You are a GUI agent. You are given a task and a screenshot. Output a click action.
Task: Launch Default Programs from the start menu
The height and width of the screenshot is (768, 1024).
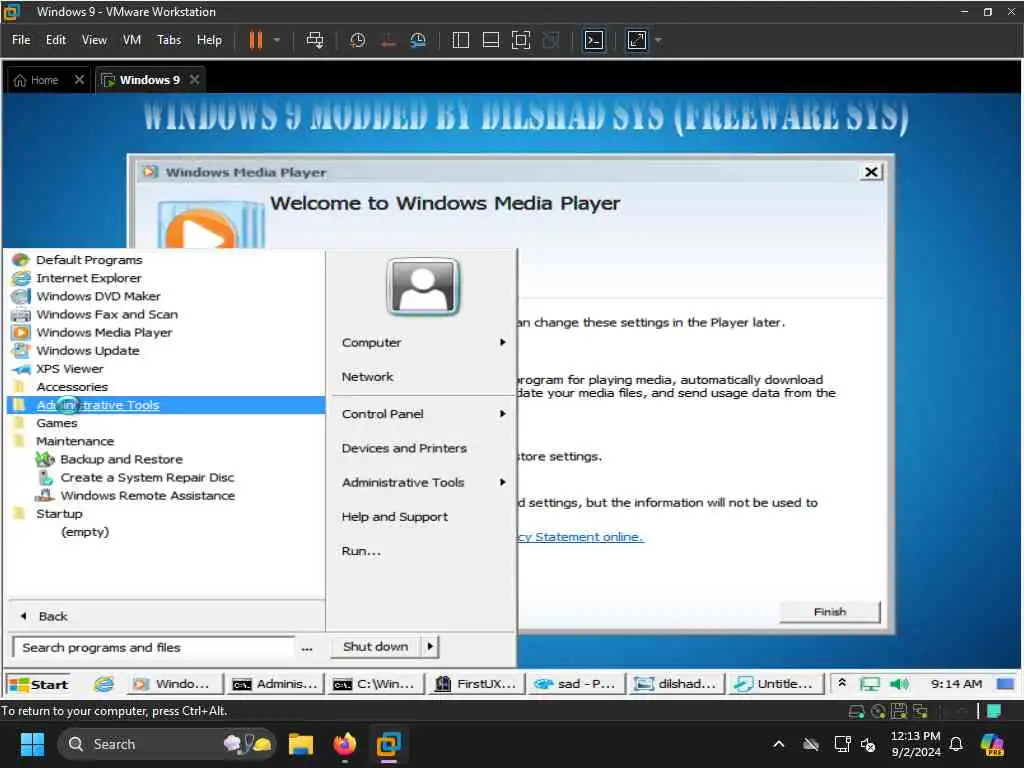pos(89,260)
